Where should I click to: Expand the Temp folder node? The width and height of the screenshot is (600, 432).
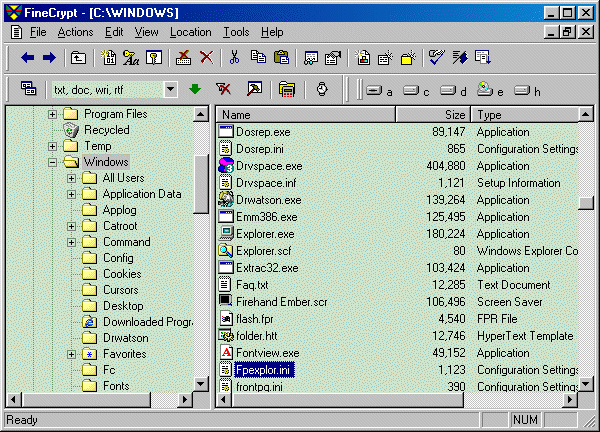tap(52, 146)
